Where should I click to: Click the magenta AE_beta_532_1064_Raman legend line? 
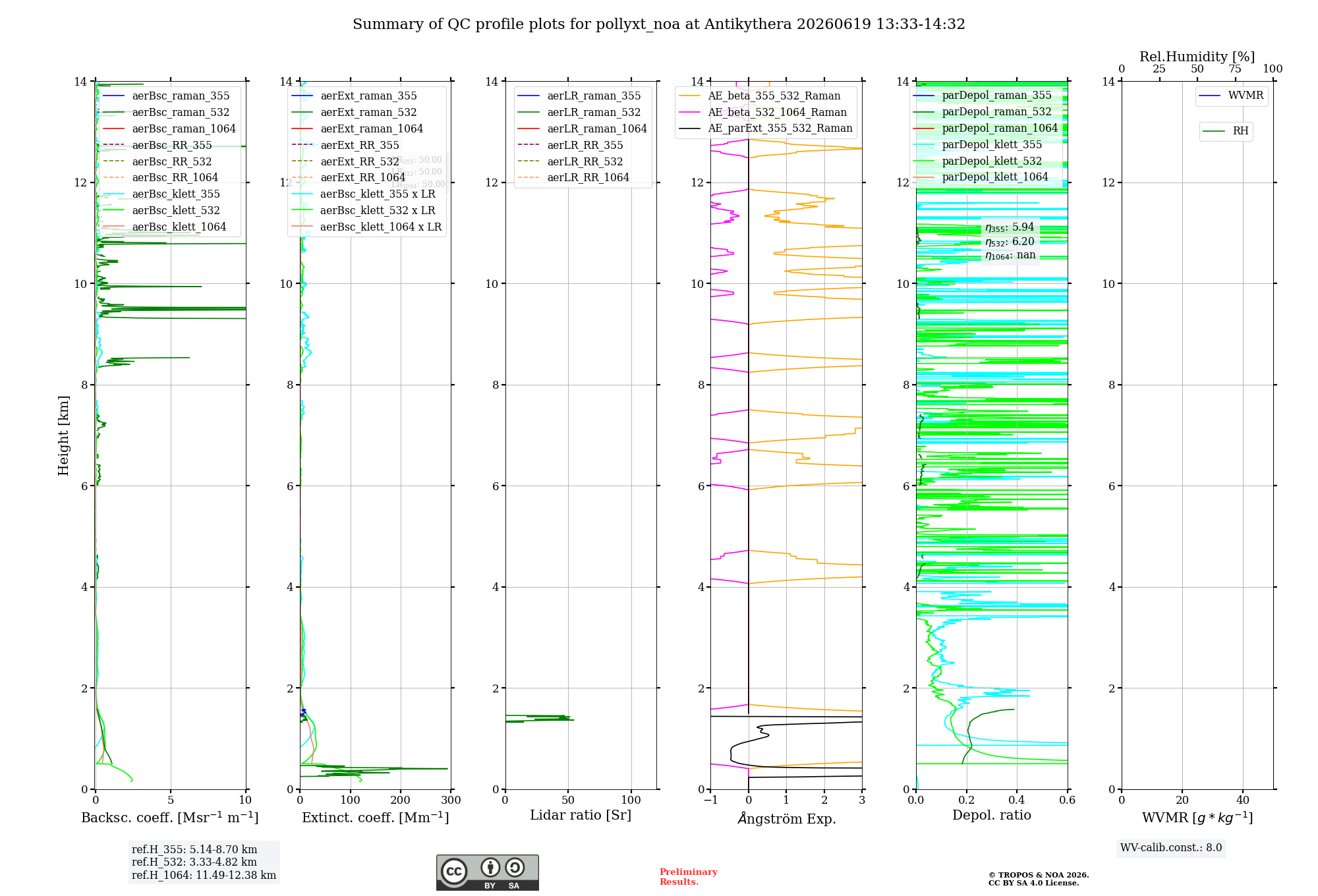point(689,113)
